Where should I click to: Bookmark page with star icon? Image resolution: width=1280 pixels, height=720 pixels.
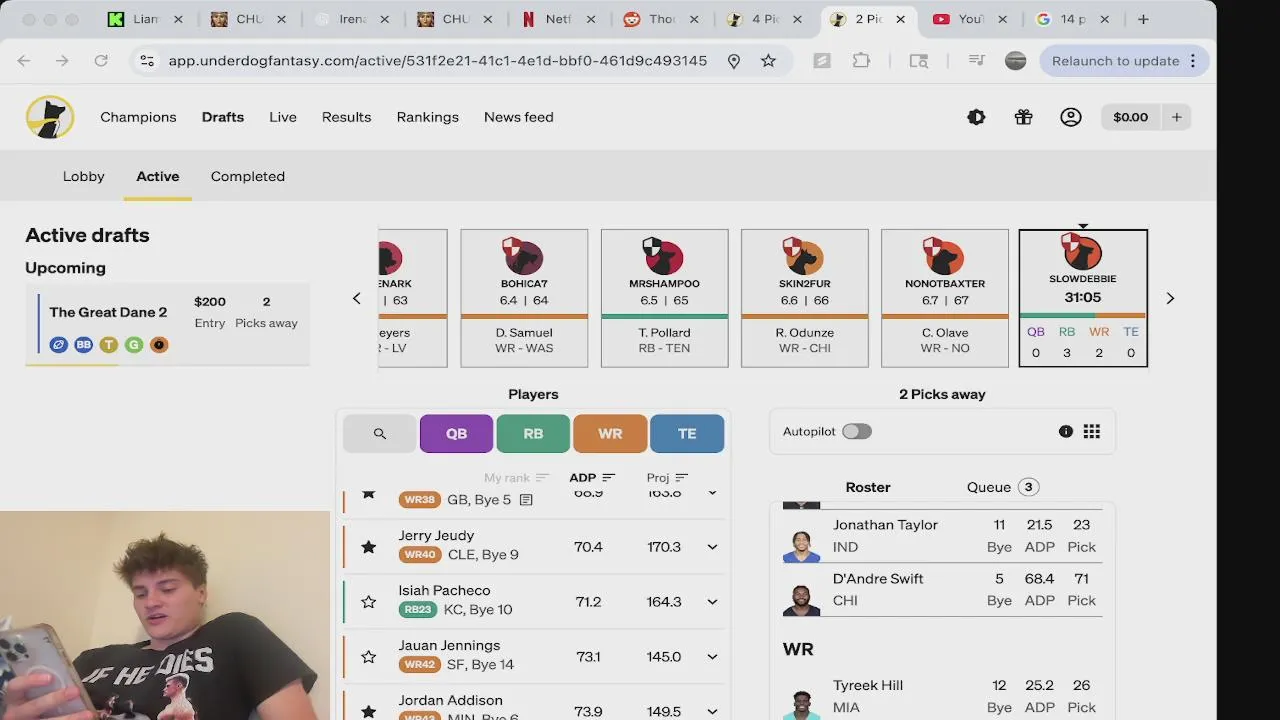tap(768, 61)
